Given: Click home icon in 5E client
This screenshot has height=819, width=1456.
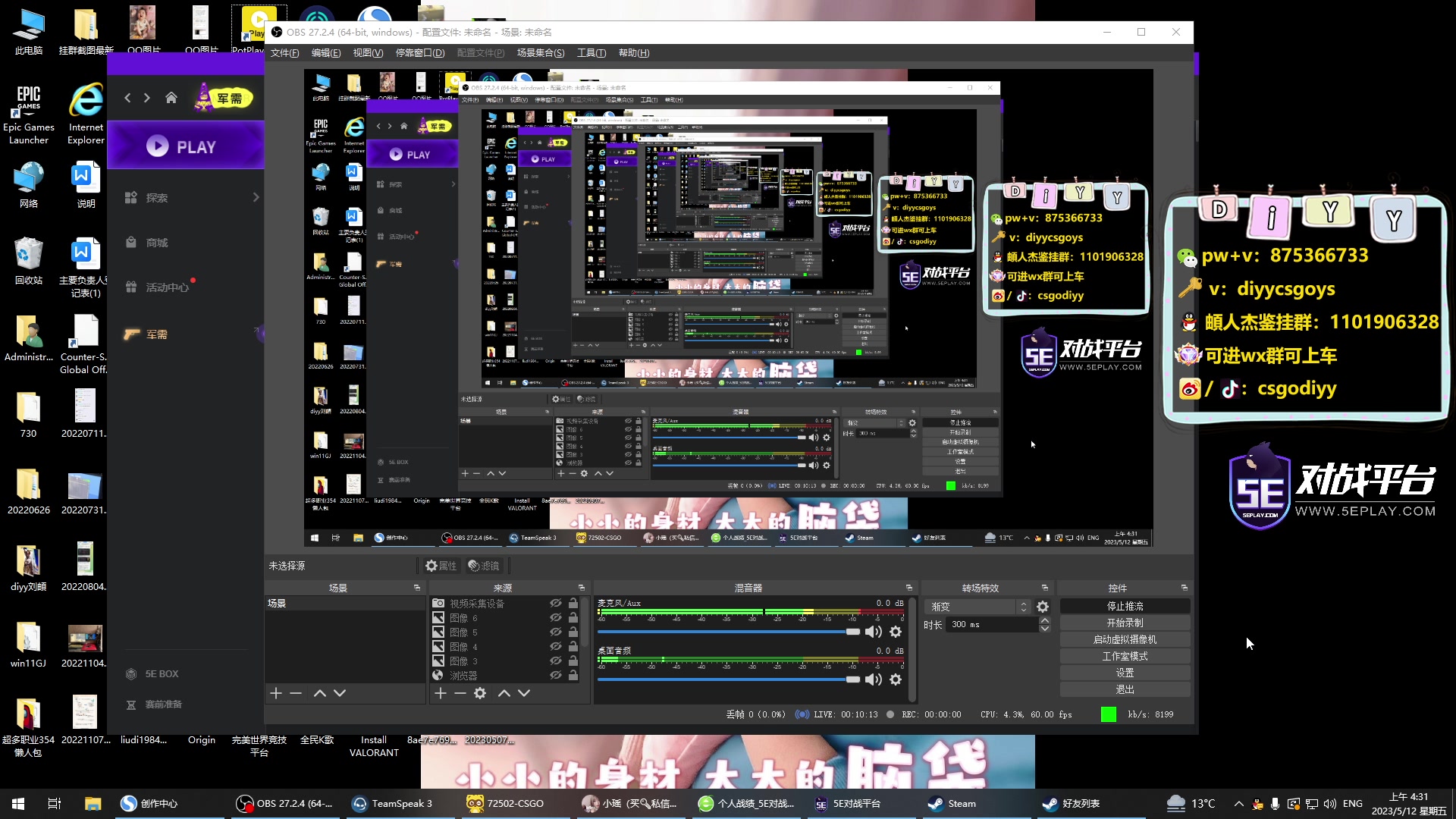Looking at the screenshot, I should [171, 98].
